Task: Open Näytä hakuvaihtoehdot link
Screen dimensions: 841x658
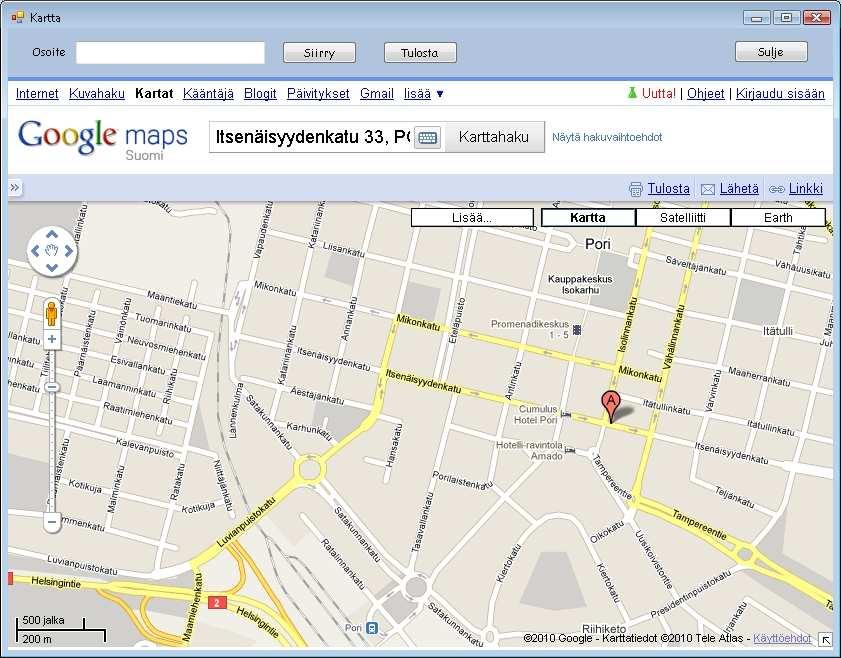Action: click(607, 137)
